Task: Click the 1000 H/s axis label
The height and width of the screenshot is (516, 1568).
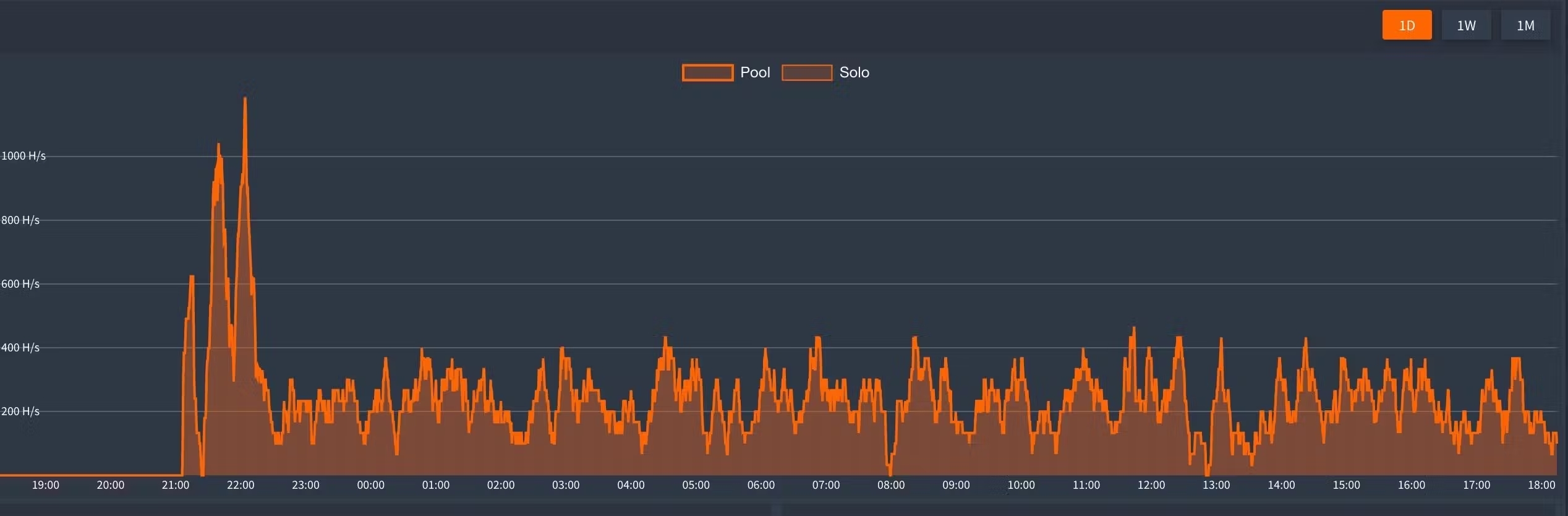Action: point(23,156)
